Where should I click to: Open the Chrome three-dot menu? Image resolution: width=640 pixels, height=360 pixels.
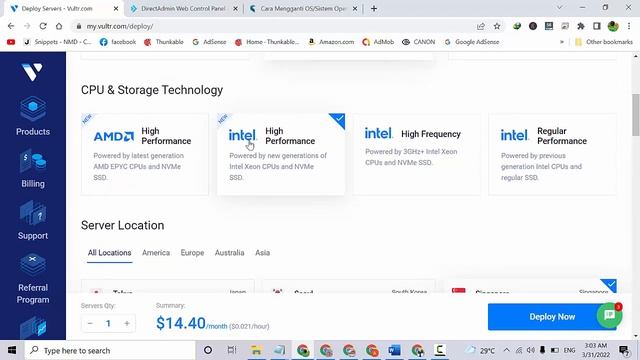[629, 26]
